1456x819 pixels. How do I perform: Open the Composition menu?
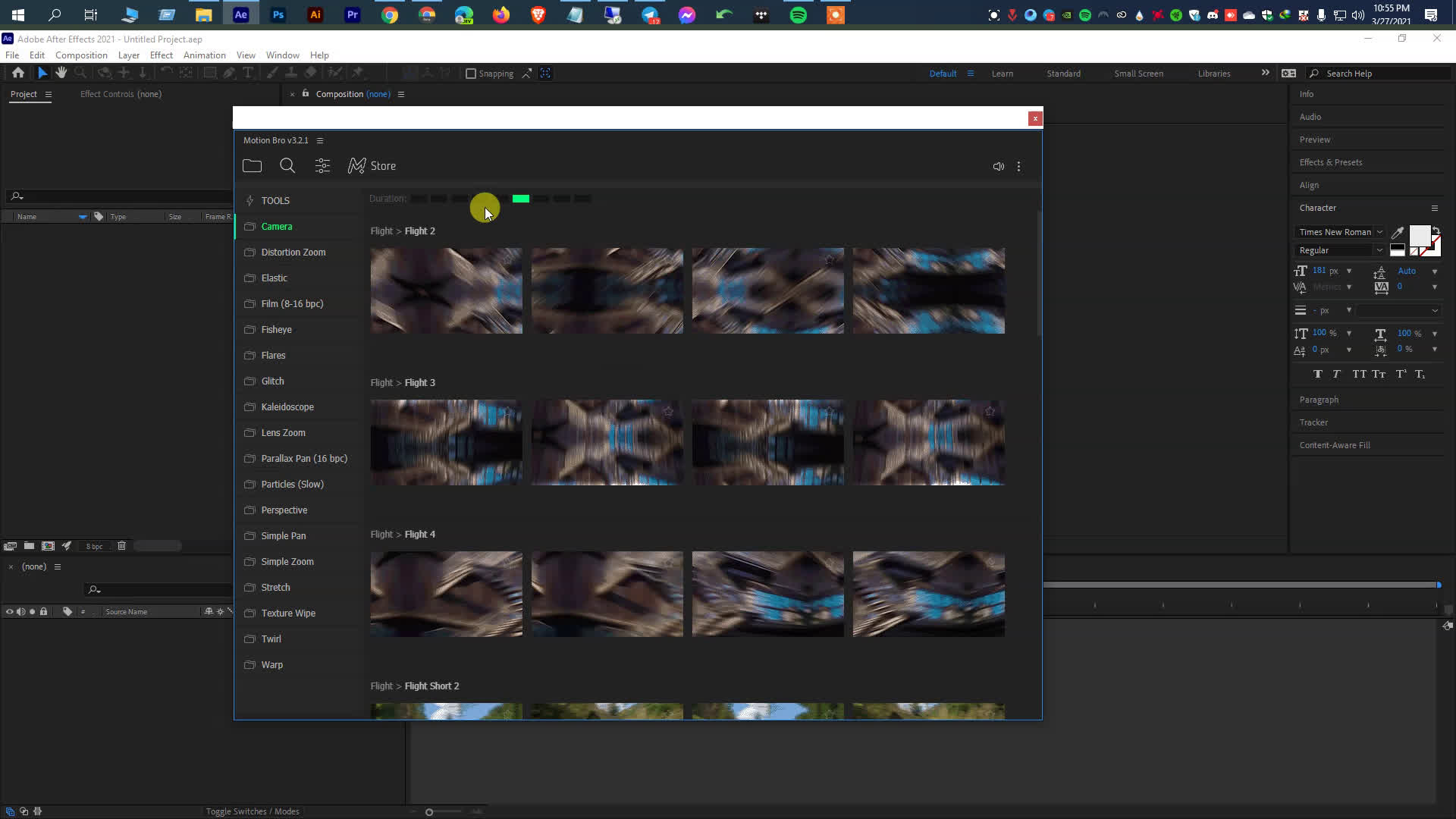coord(81,55)
